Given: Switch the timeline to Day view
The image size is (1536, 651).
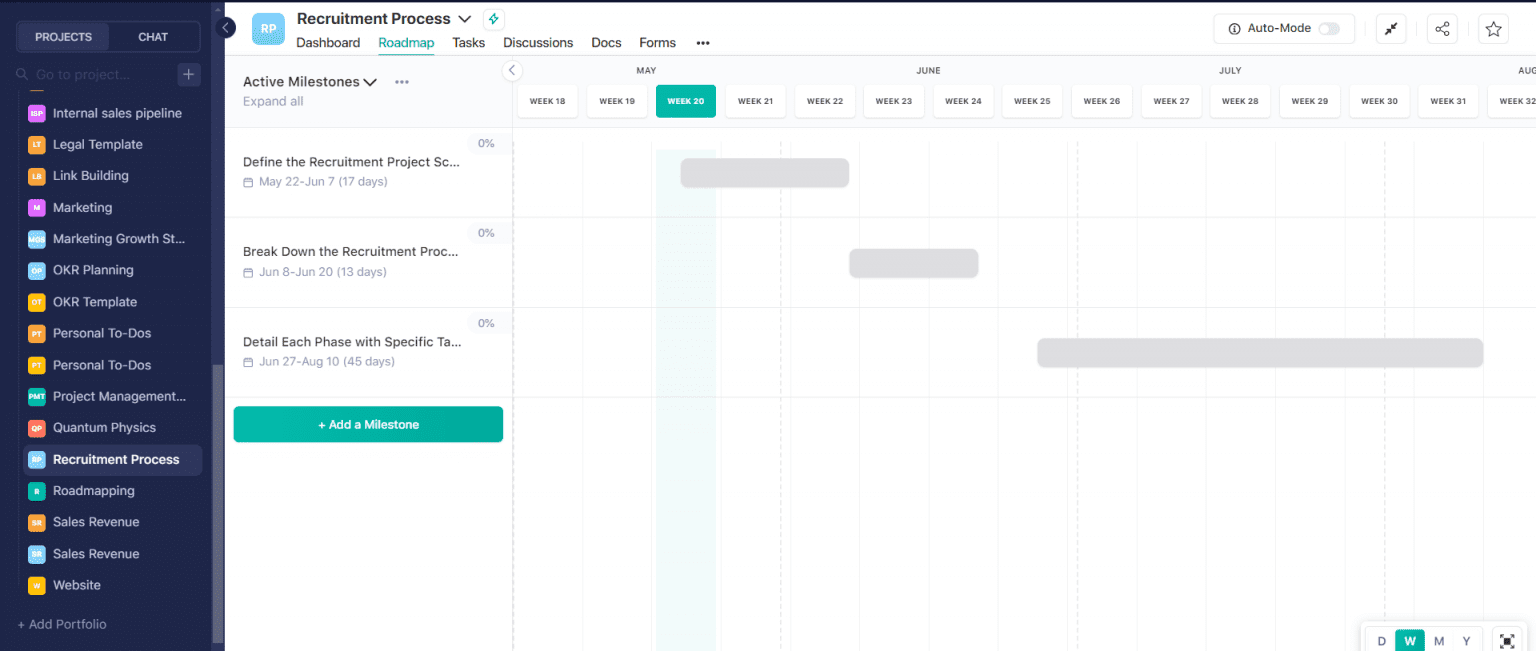Looking at the screenshot, I should (1381, 640).
